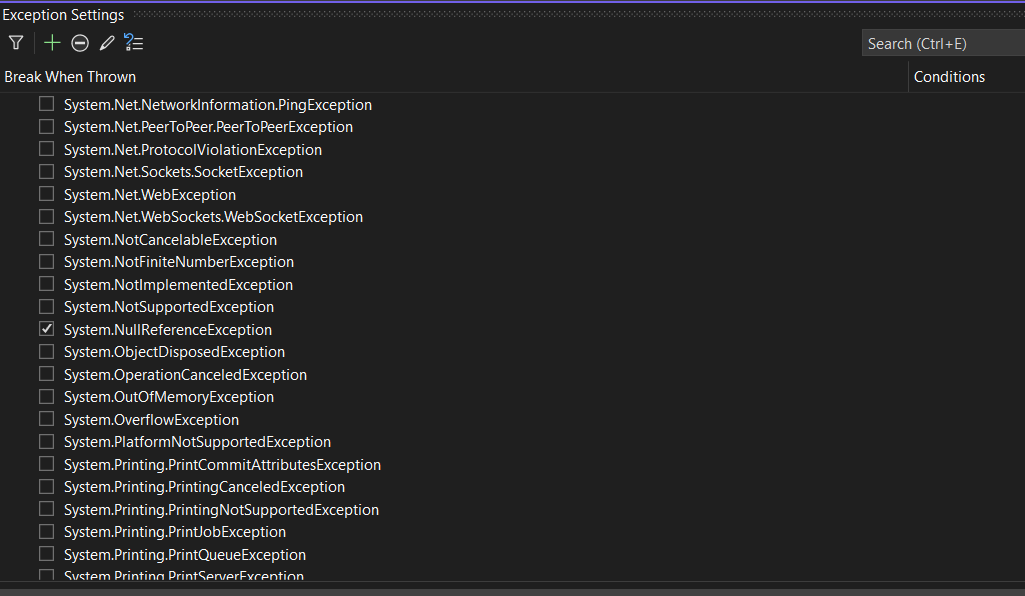Click the green plus add exception icon
The height and width of the screenshot is (596, 1025).
point(52,43)
